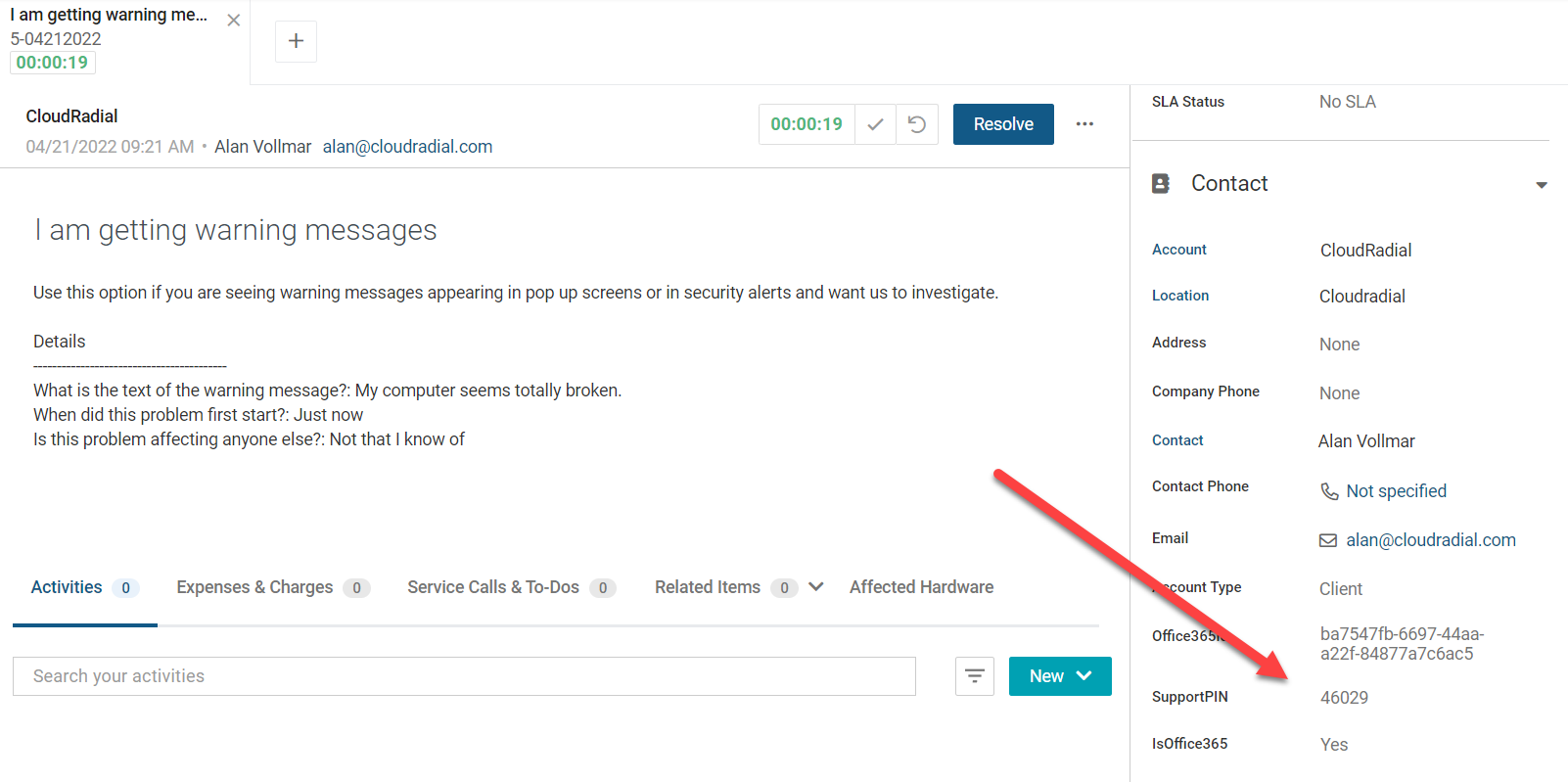The height and width of the screenshot is (782, 1568).
Task: Click the checkmark icon beside timer
Action: point(875,124)
